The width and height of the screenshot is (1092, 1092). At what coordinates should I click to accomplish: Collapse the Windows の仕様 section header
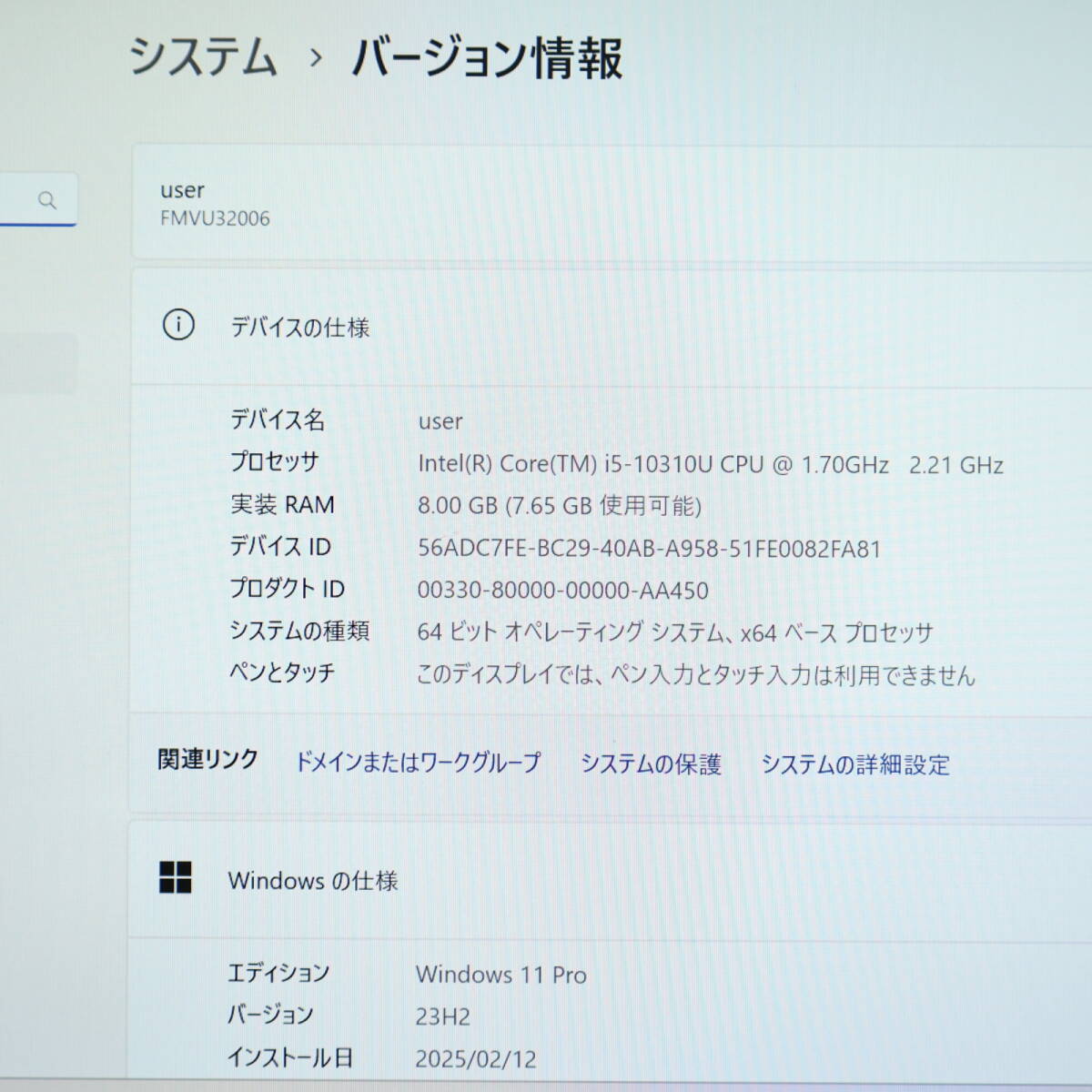tap(610, 880)
